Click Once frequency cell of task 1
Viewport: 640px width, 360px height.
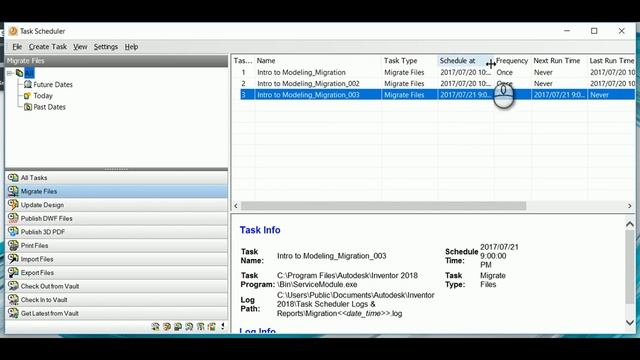coord(512,72)
